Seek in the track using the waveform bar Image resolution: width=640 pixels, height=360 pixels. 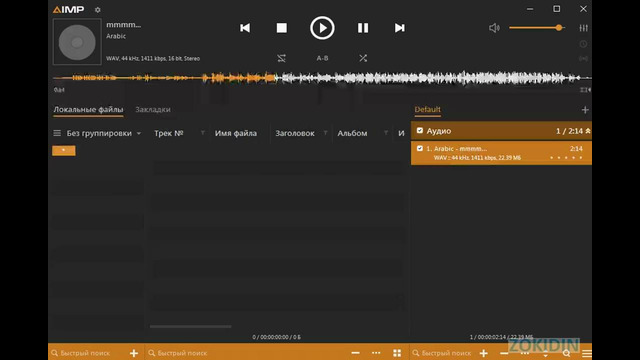322,78
